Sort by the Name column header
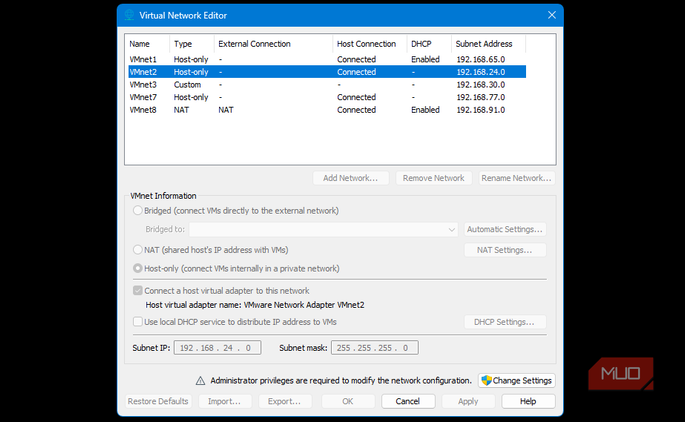Viewport: 685px width, 422px height. [x=147, y=44]
